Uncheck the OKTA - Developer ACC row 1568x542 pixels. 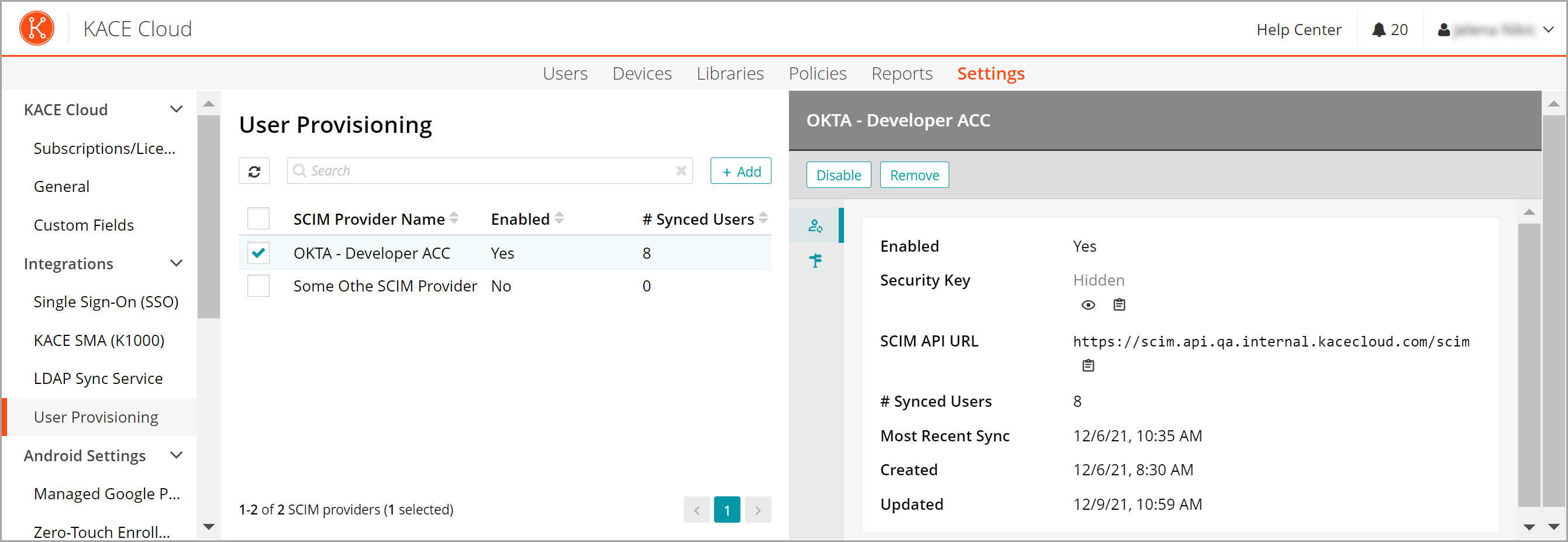(259, 253)
